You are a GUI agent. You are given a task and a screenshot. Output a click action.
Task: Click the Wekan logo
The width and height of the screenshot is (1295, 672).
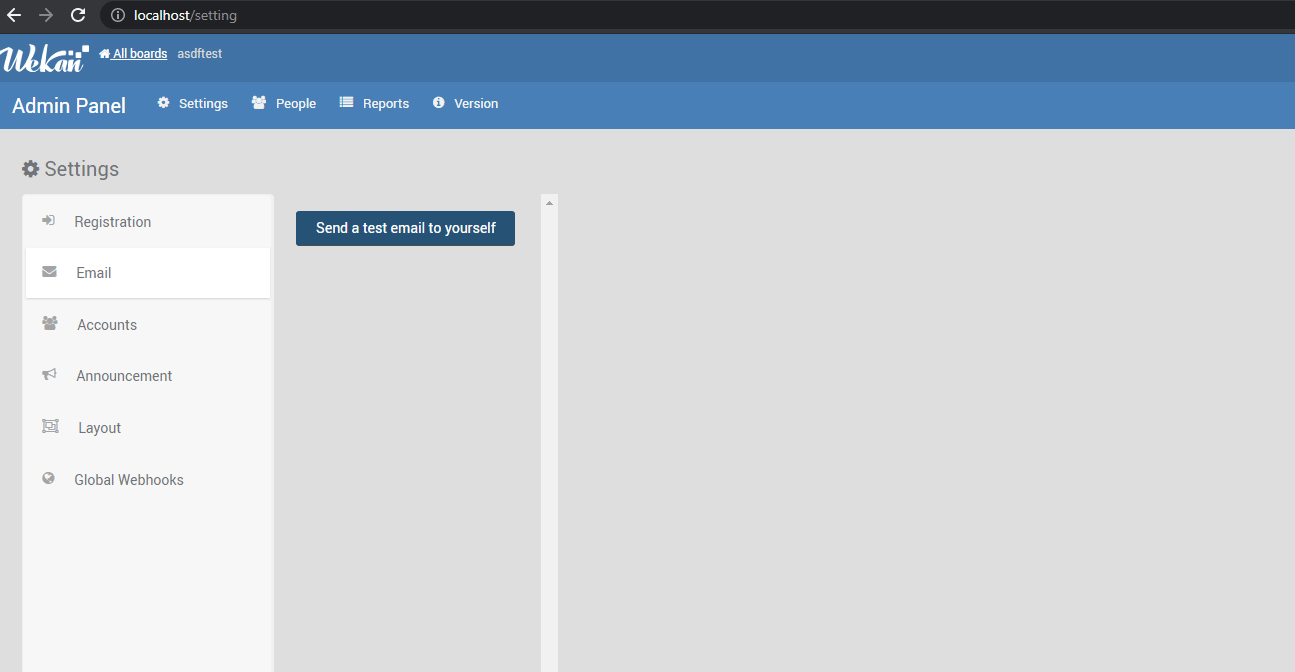pos(45,58)
